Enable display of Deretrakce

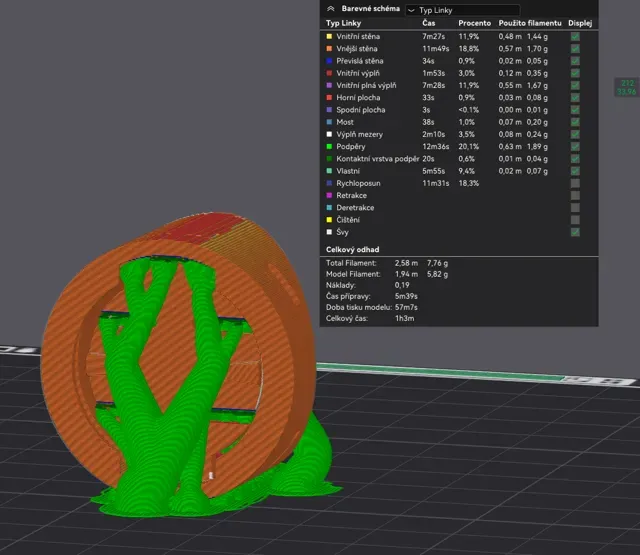(575, 208)
